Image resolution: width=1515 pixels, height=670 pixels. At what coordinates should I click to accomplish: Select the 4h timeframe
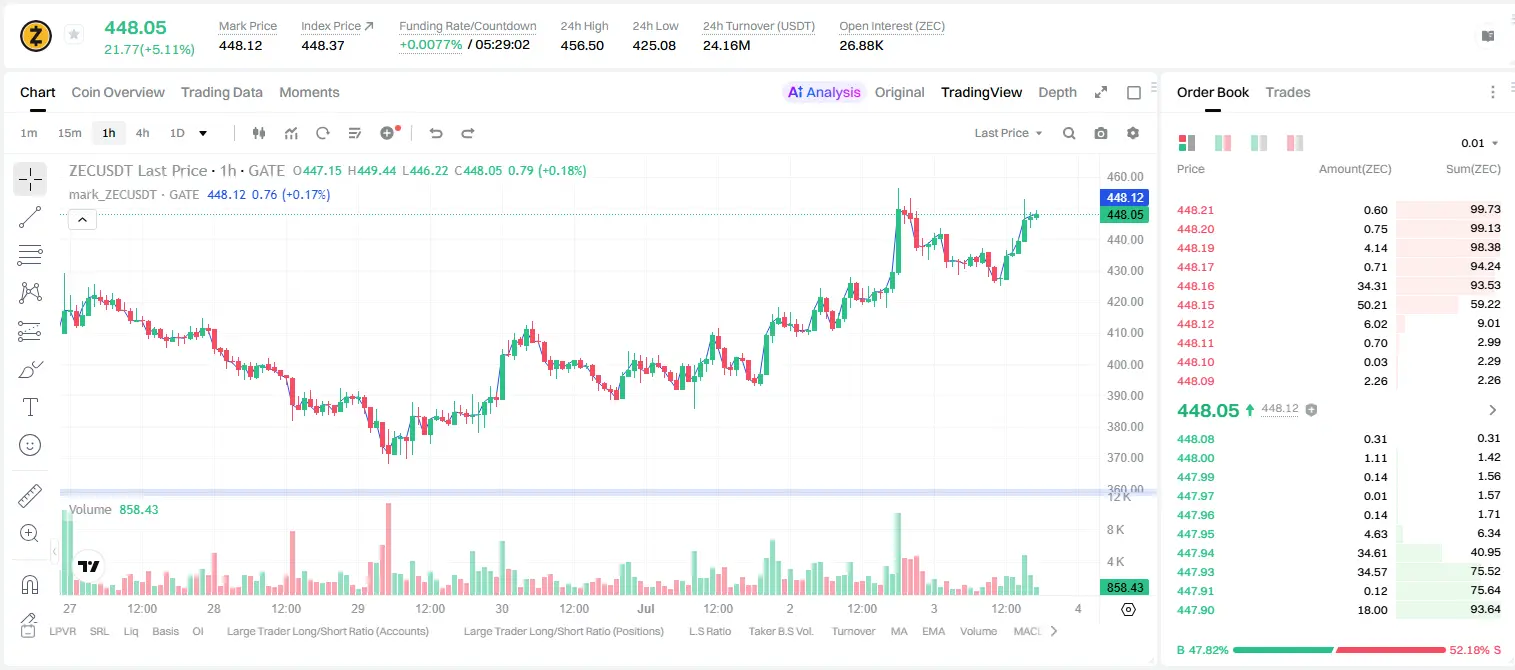click(143, 133)
